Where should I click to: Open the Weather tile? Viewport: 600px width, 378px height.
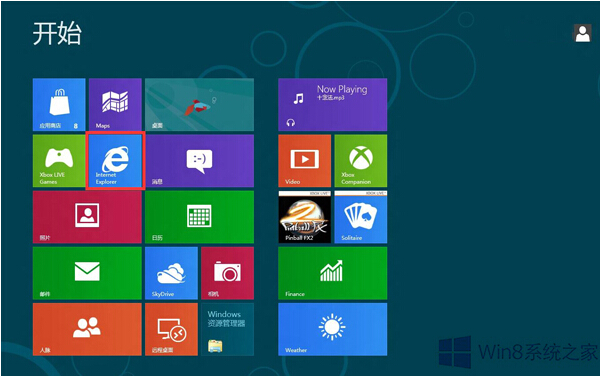click(x=333, y=329)
